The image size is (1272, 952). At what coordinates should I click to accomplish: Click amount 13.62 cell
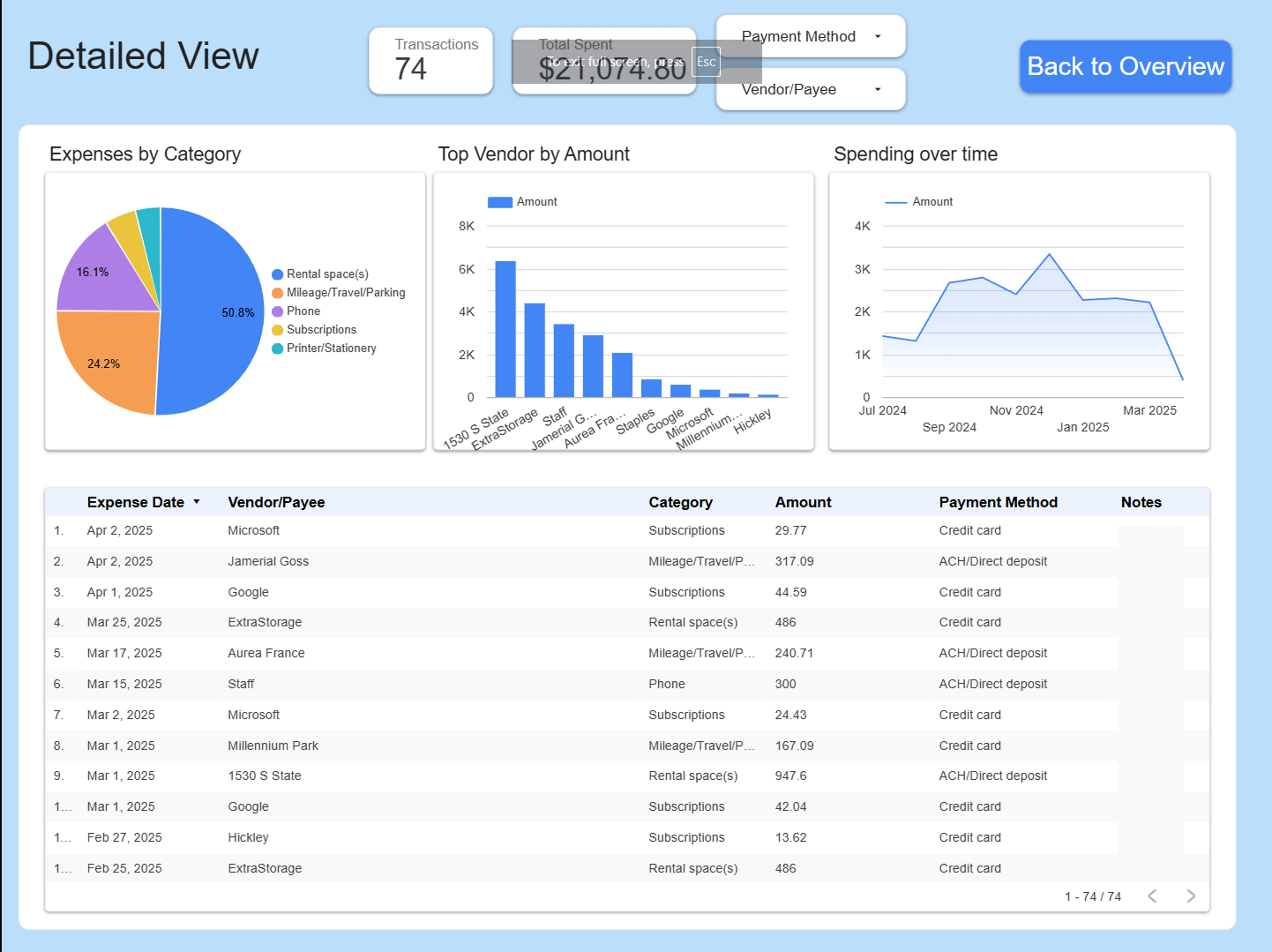click(790, 837)
